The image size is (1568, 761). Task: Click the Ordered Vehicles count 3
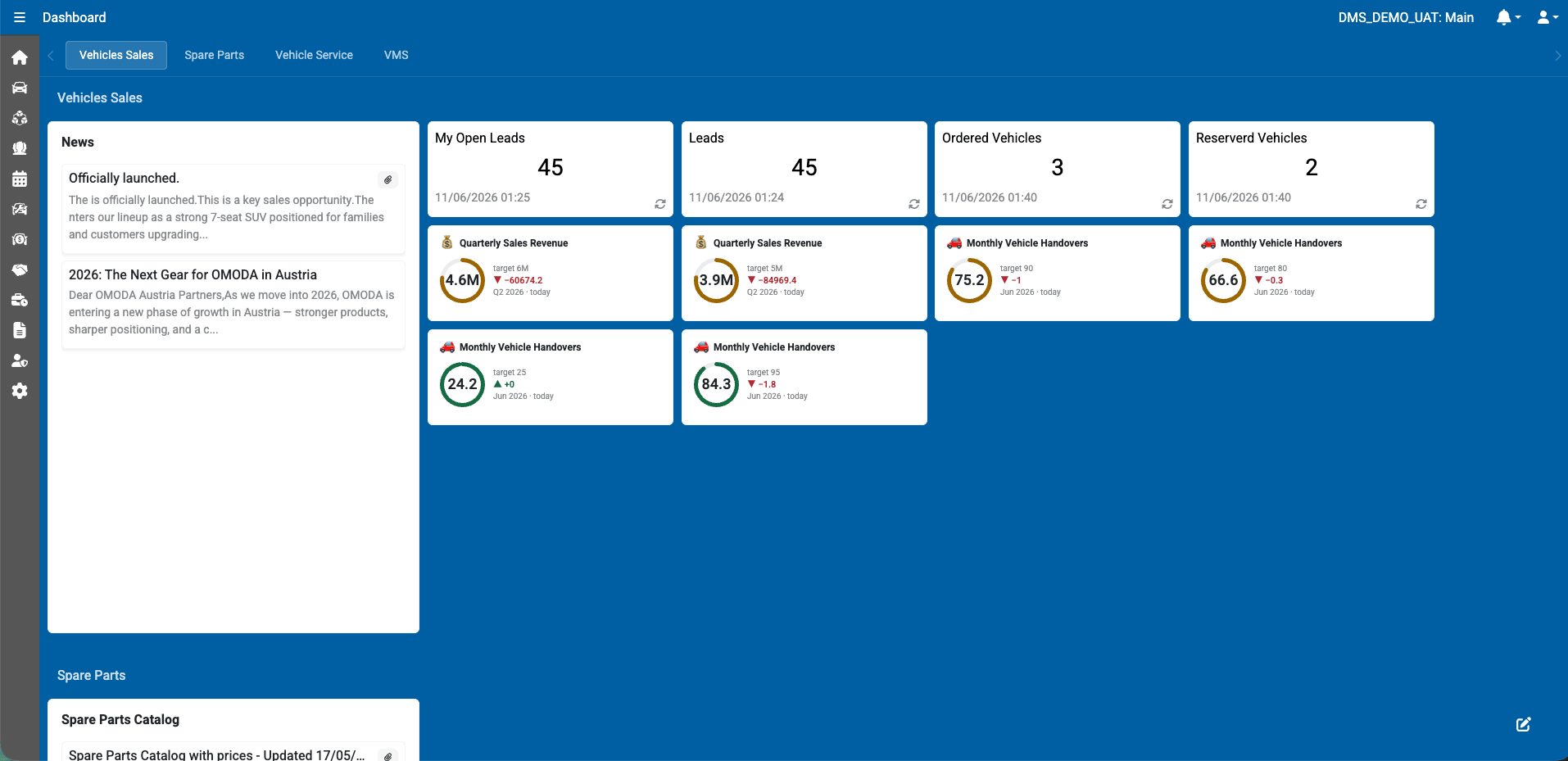coord(1058,168)
